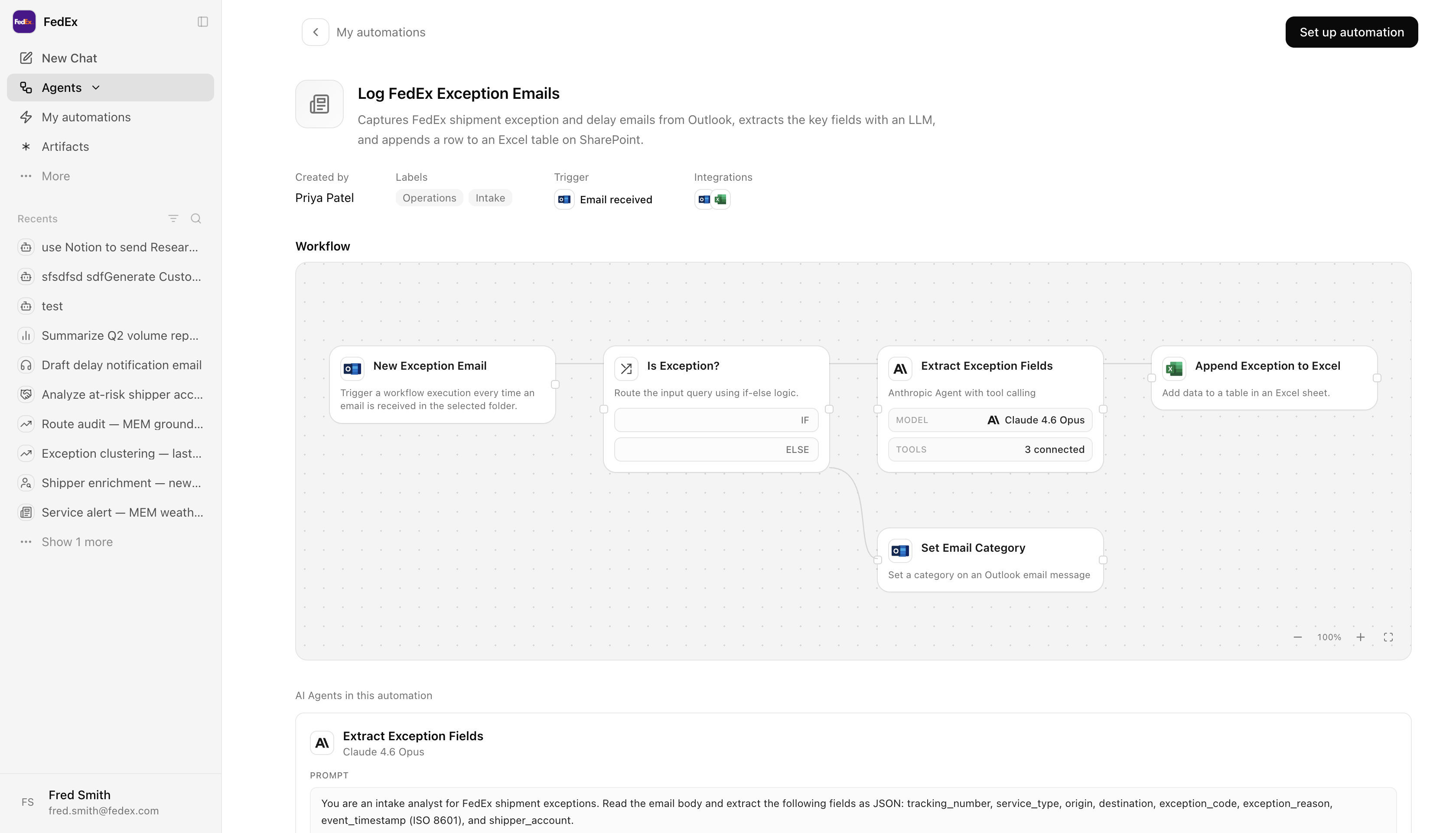
Task: Open 'Summarize Q2 volume rep...' recent
Action: pos(111,335)
